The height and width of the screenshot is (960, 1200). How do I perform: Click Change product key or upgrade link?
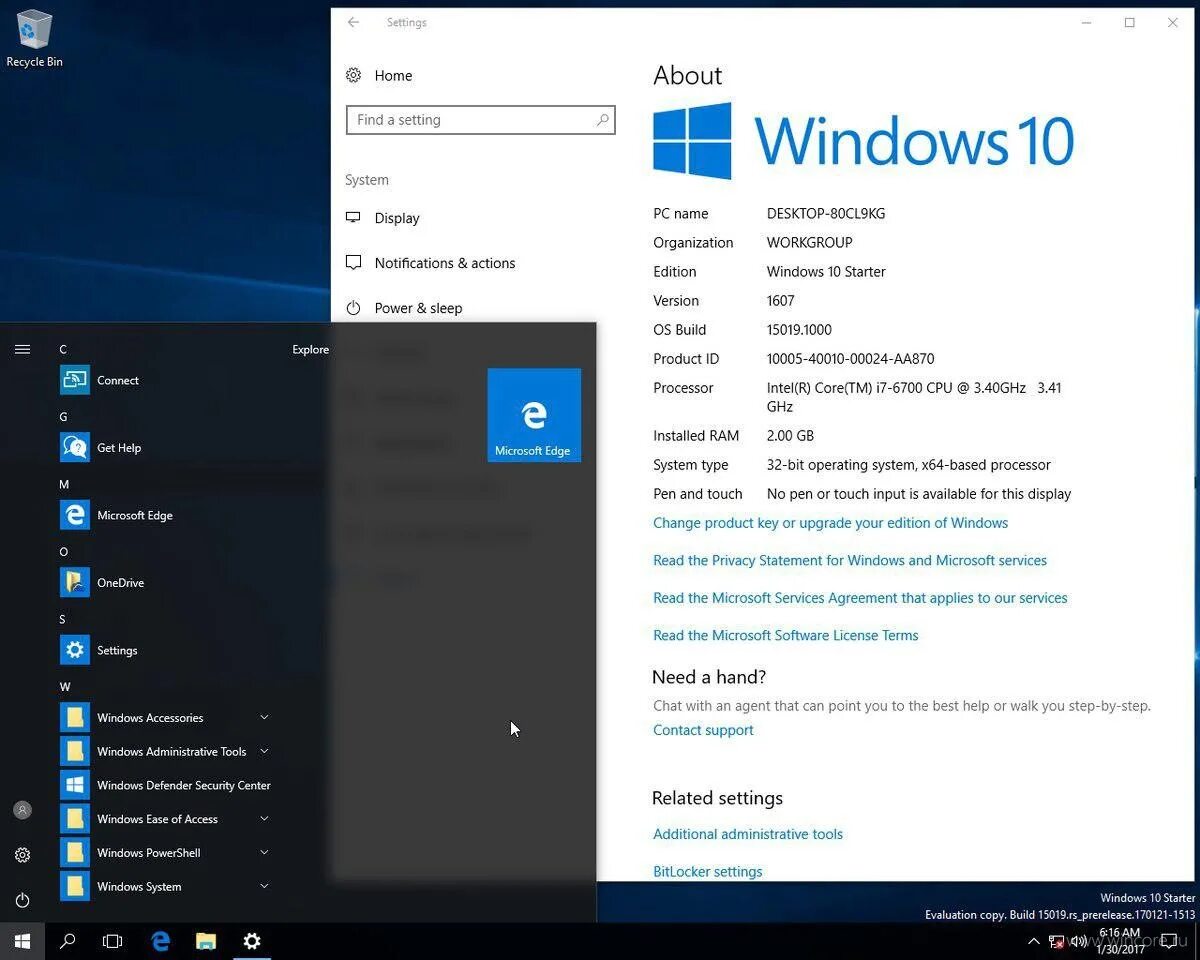830,523
